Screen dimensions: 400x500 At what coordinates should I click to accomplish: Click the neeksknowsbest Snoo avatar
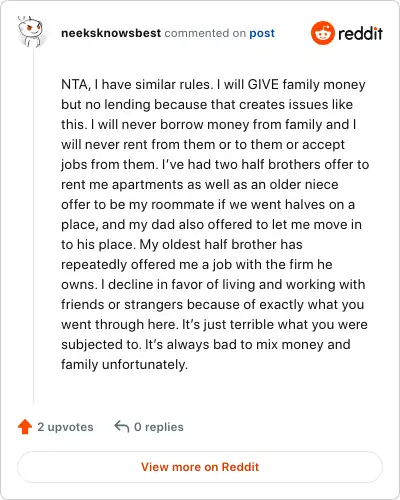click(x=30, y=32)
